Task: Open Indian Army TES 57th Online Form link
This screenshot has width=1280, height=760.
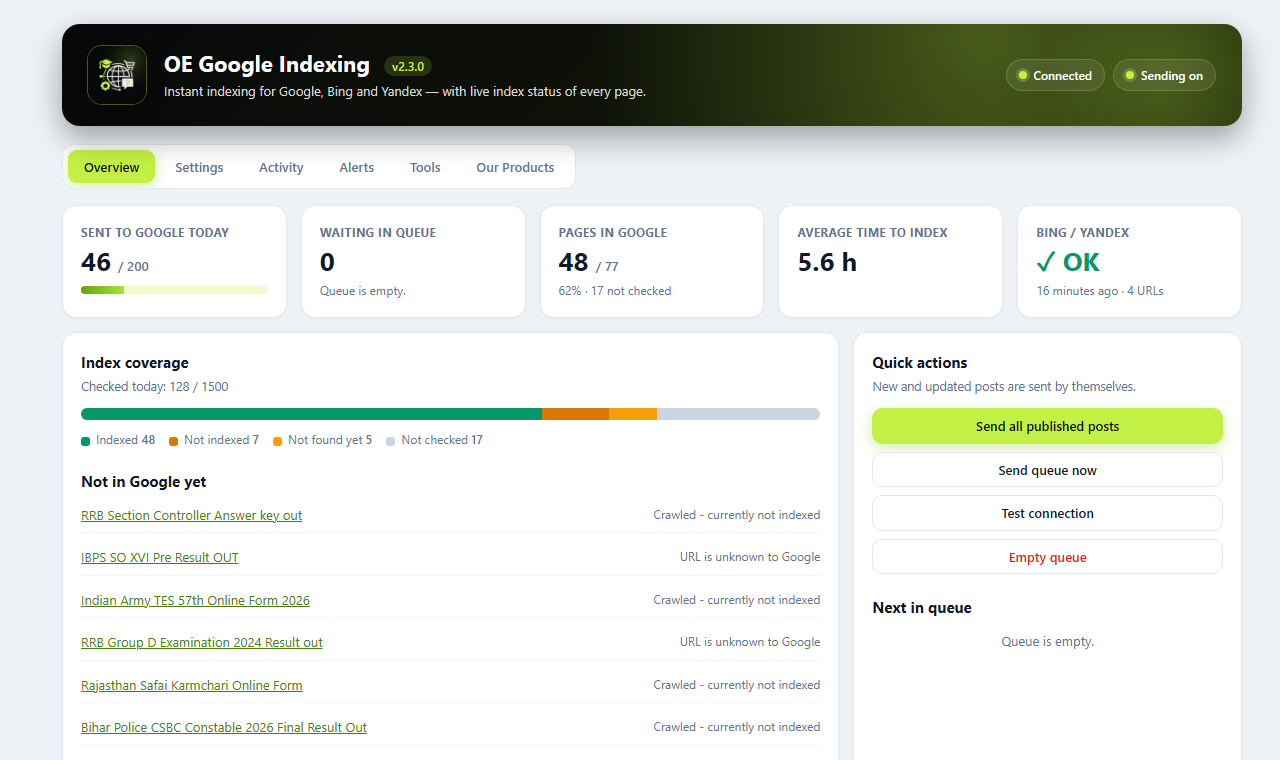Action: 195,601
